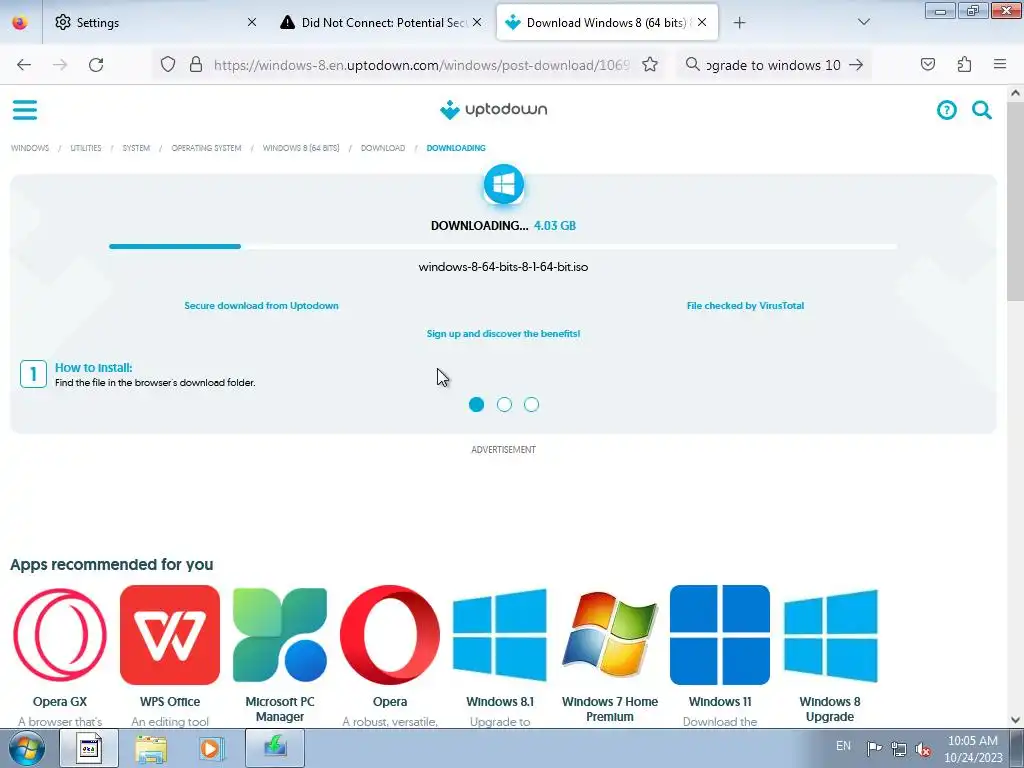Click the Windows 11 app icon
The image size is (1024, 768).
720,635
